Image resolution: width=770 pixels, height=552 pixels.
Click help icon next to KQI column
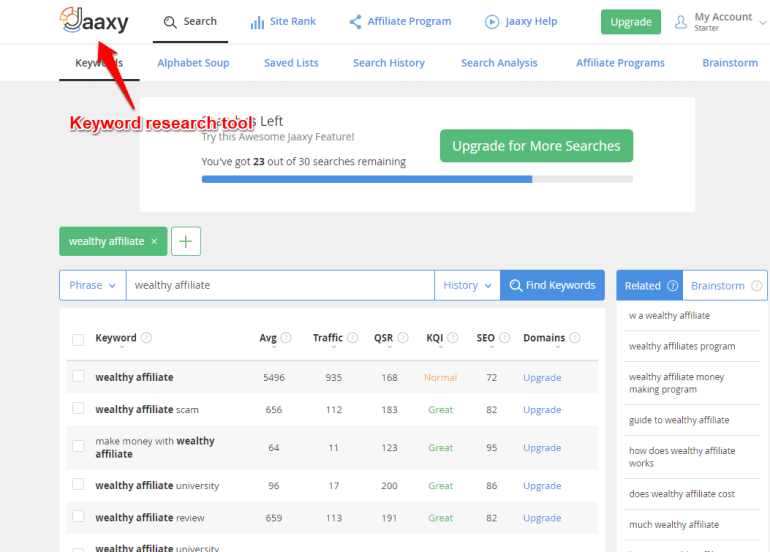pyautogui.click(x=453, y=337)
